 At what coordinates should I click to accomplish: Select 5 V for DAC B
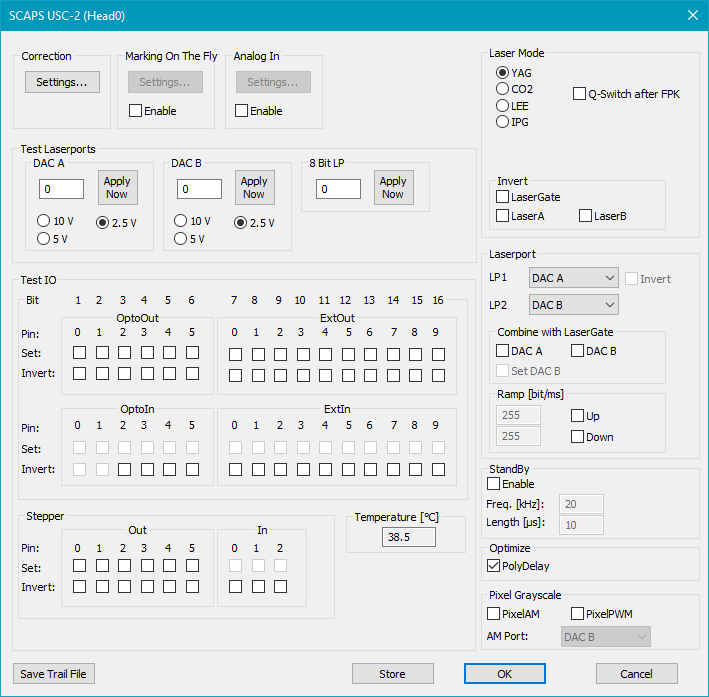(181, 239)
